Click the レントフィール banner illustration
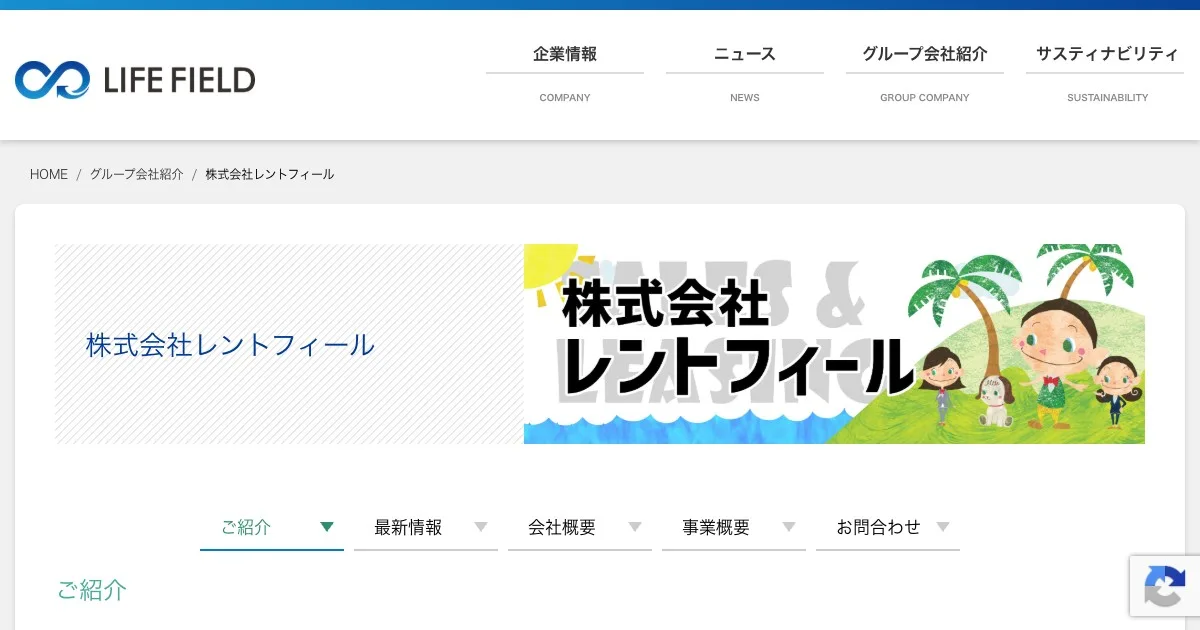The height and width of the screenshot is (630, 1200). 834,344
